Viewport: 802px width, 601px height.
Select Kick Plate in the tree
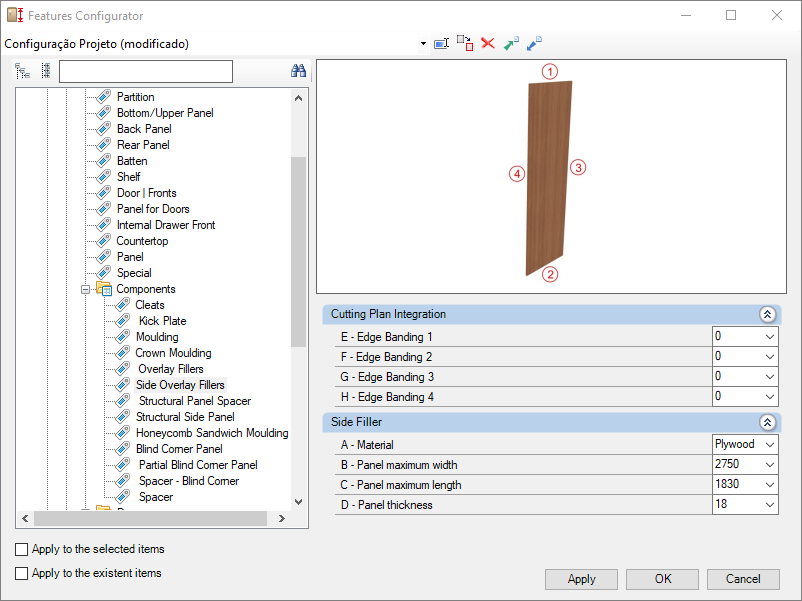(162, 321)
